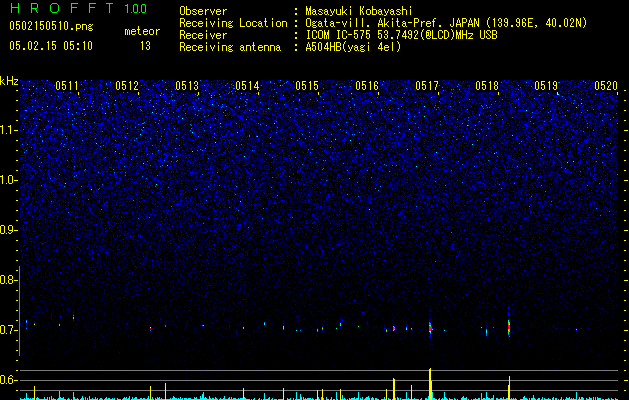
Task: Click the gray vertical range bar beside the 0.8 label
Action: [x=19, y=310]
